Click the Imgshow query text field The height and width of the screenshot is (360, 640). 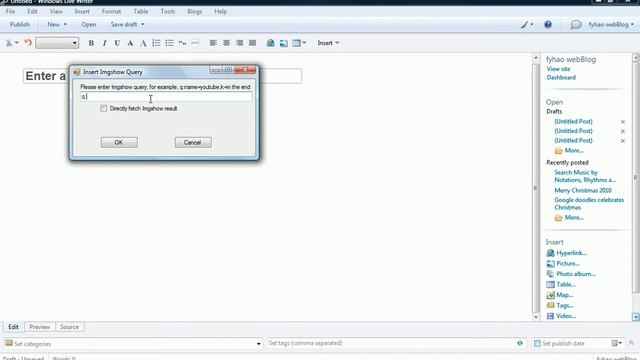coord(166,97)
